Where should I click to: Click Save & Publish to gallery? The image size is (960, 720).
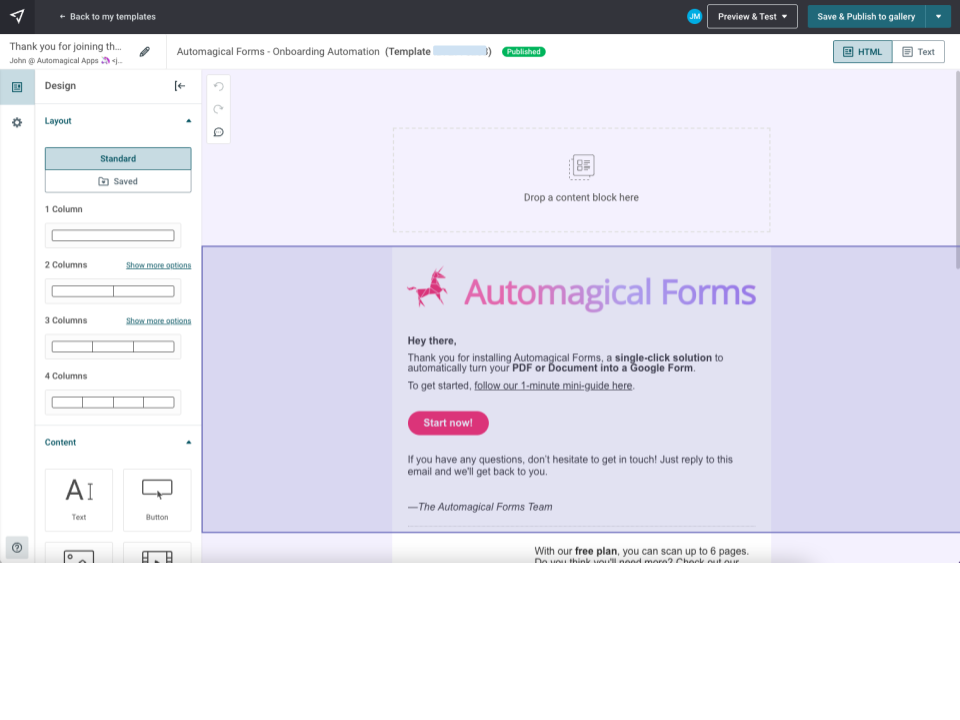(x=866, y=17)
